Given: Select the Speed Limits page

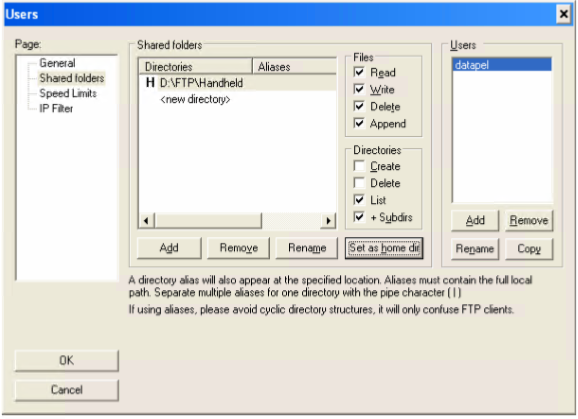Looking at the screenshot, I should point(68,93).
